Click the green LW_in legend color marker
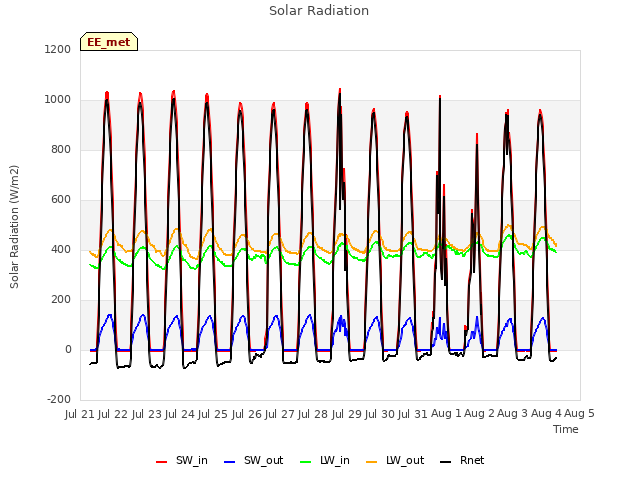Viewport: 640px width, 480px height. click(x=306, y=462)
